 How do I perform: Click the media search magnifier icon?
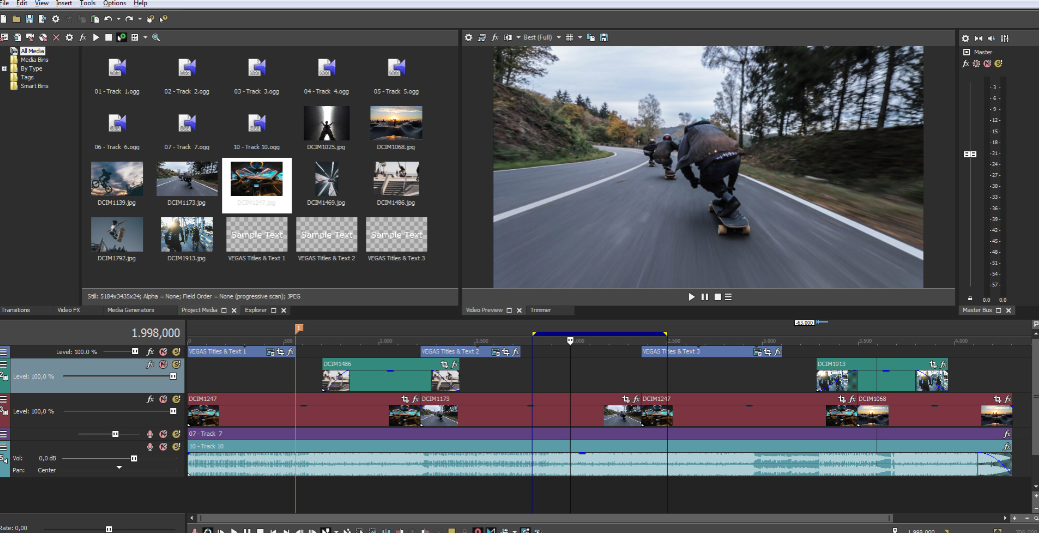[x=156, y=37]
